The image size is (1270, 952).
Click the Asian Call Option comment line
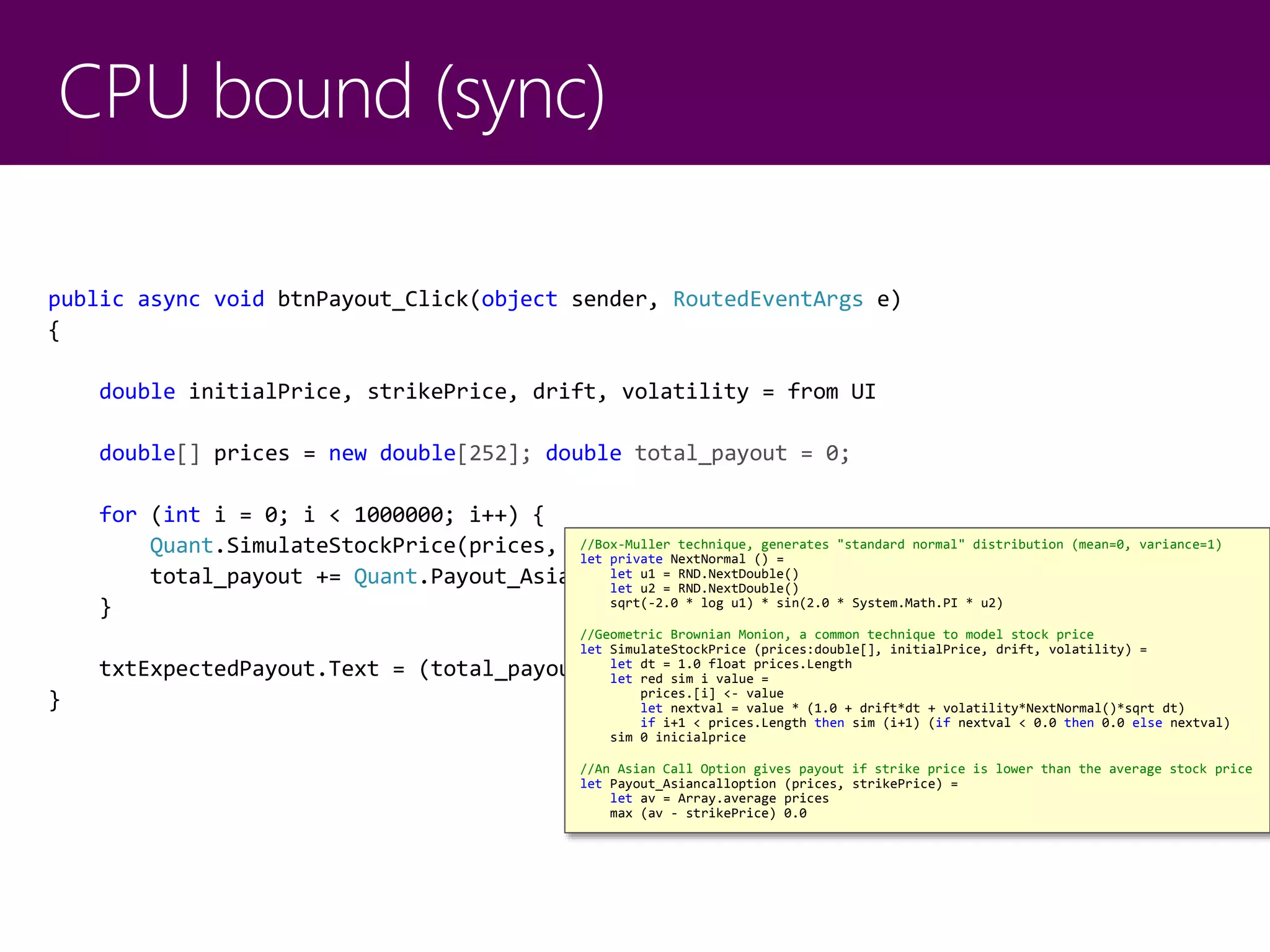click(x=916, y=769)
